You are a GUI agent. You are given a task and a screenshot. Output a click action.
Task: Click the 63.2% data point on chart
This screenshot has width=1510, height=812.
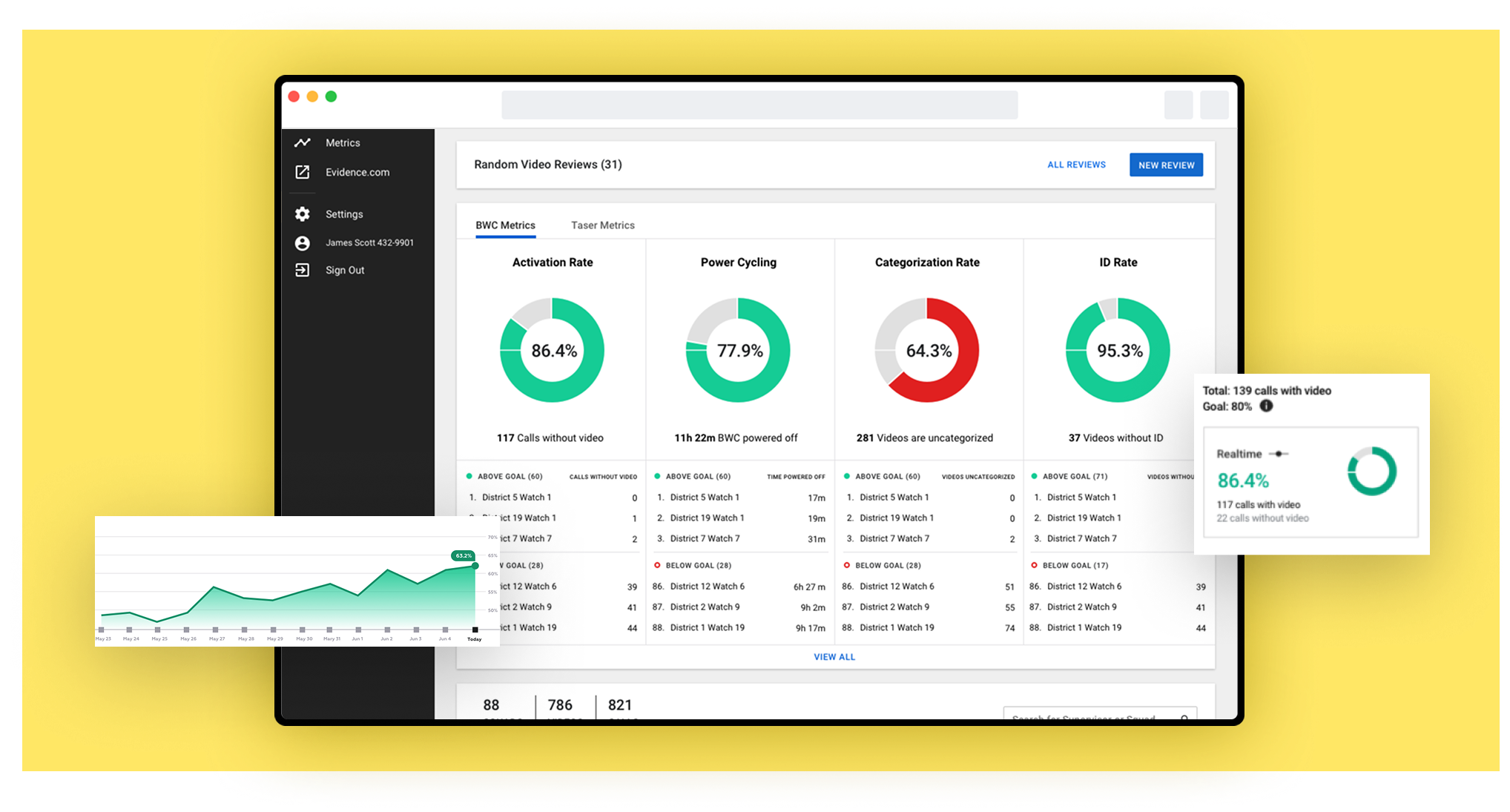pyautogui.click(x=475, y=566)
